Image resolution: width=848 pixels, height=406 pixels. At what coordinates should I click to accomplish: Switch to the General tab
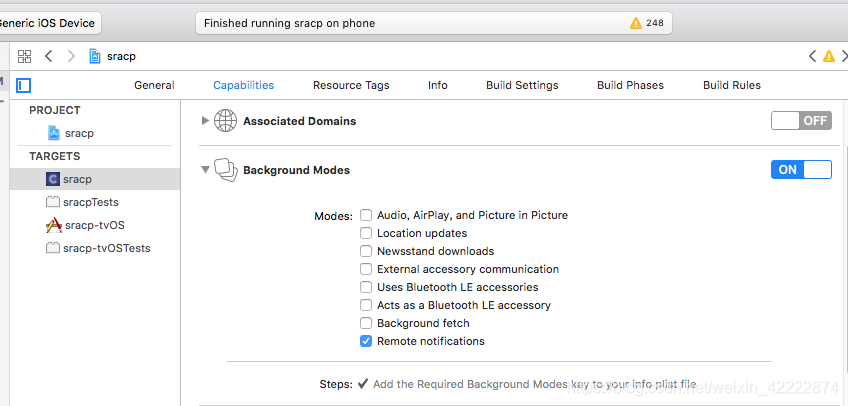(154, 85)
